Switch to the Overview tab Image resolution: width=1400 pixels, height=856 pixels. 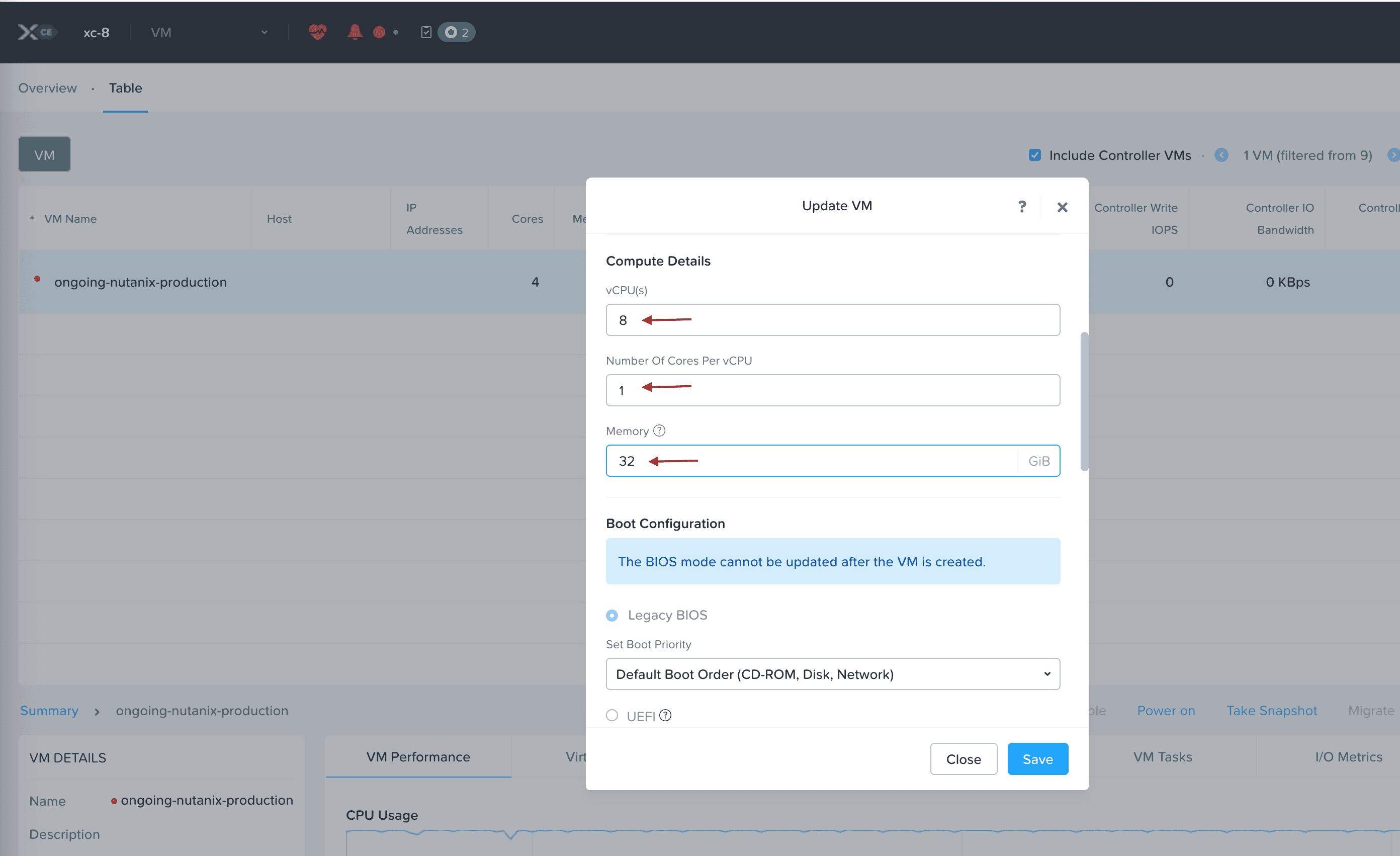tap(47, 88)
